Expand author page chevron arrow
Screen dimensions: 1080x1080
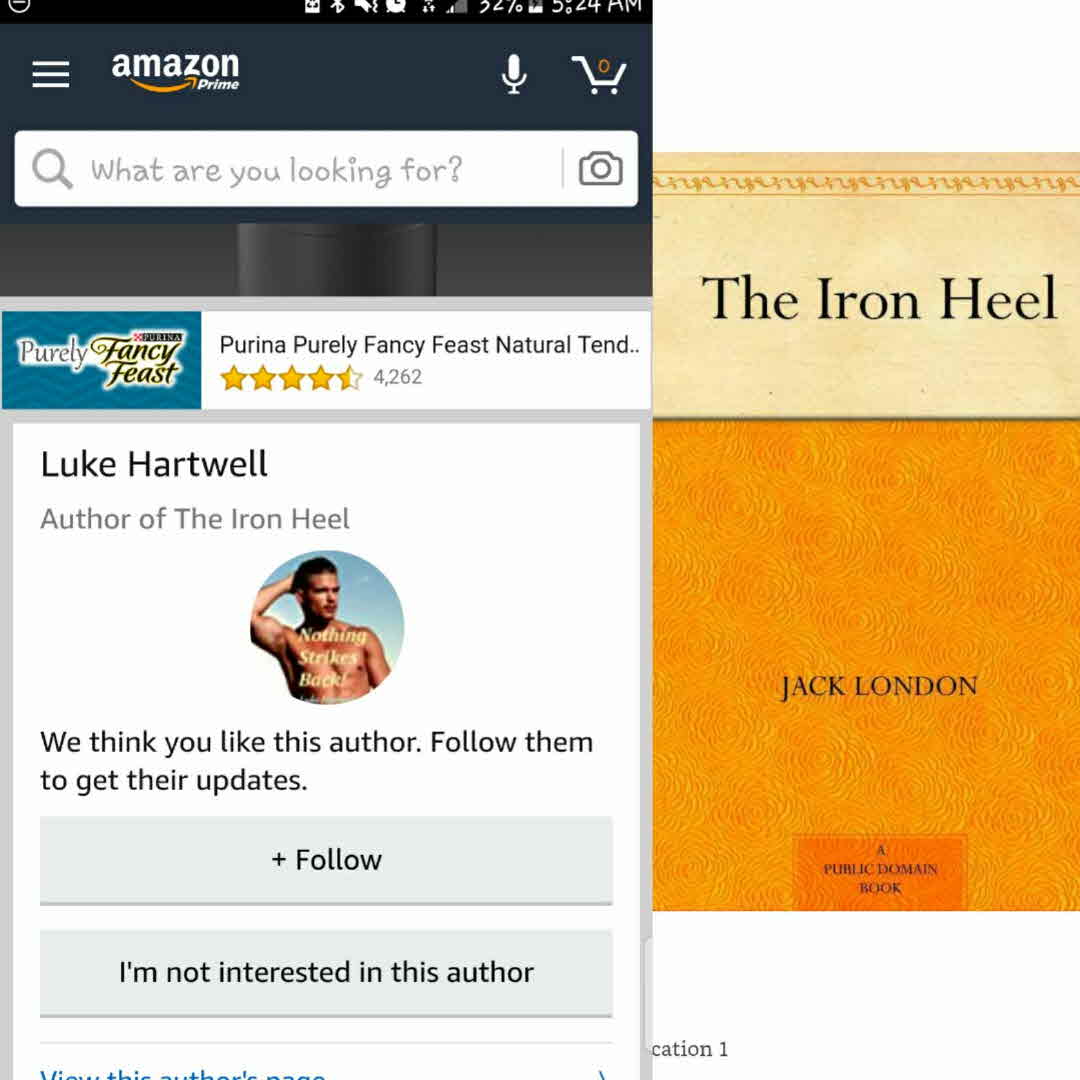click(x=601, y=1074)
